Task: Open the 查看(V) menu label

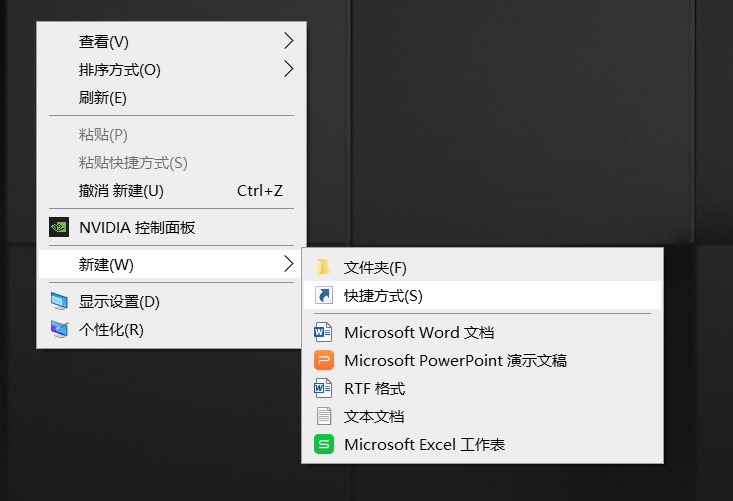Action: (104, 42)
